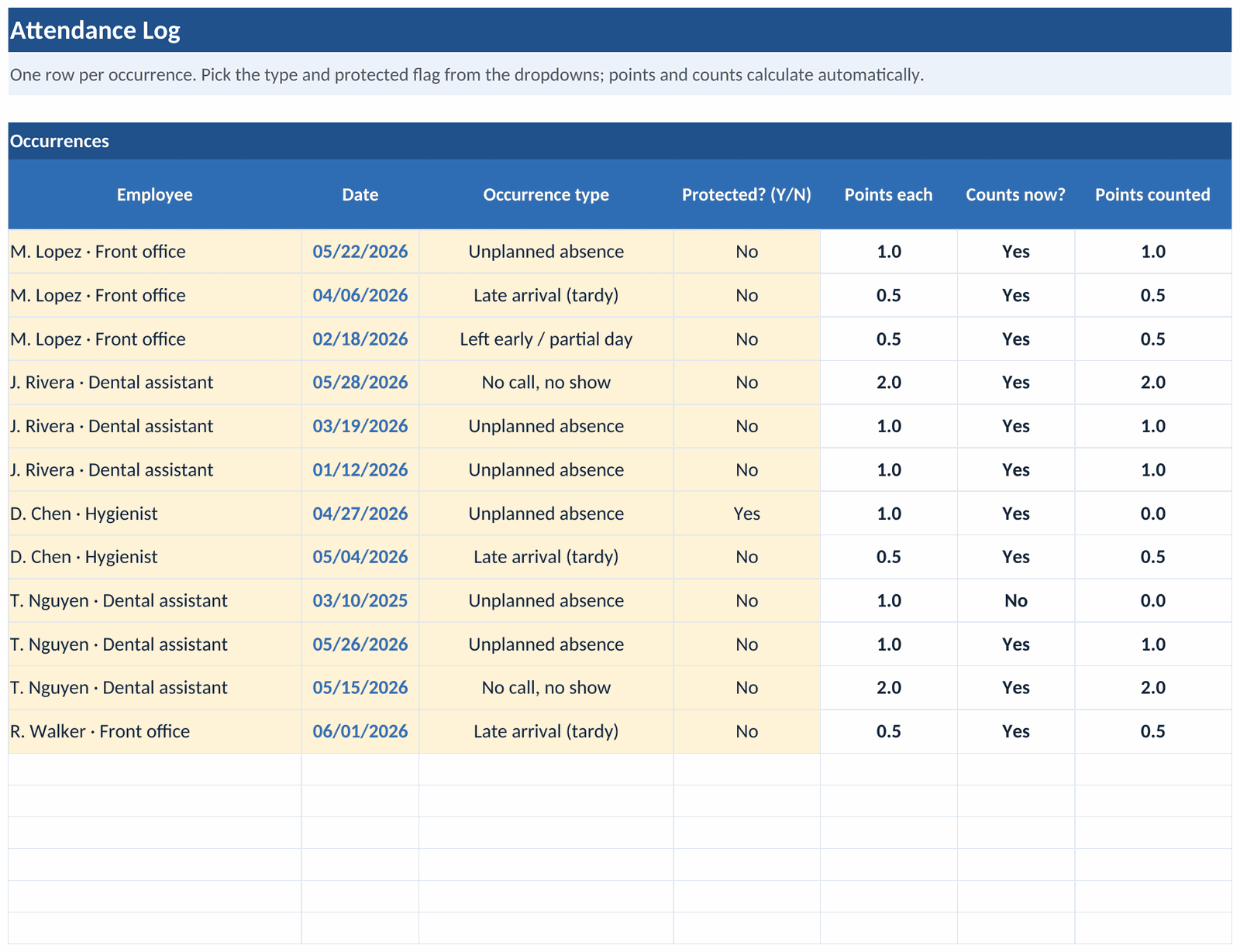Open Protected dropdown in the 05/15/2026 row

[x=746, y=688]
